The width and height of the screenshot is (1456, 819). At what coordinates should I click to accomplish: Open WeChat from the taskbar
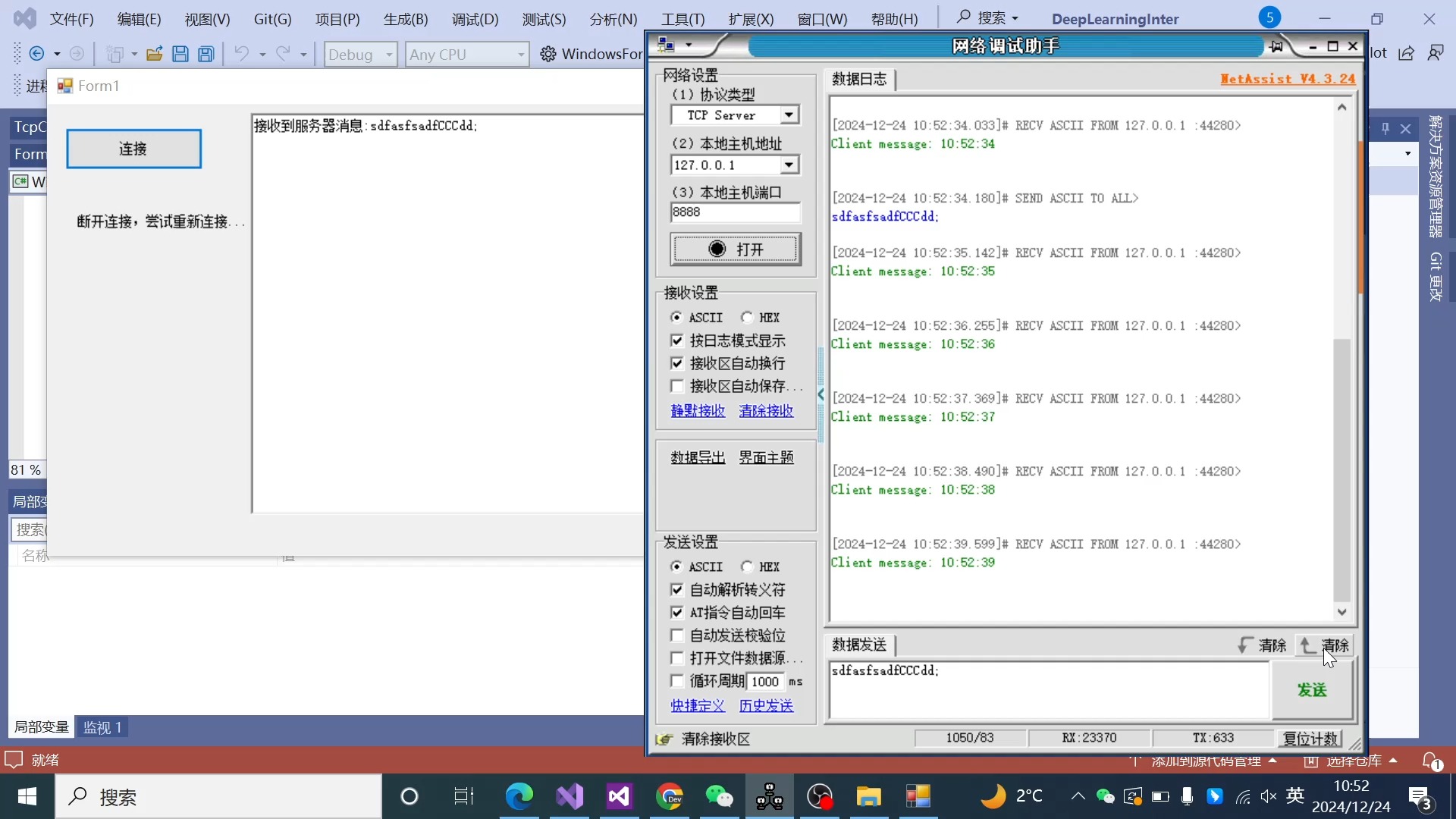720,796
